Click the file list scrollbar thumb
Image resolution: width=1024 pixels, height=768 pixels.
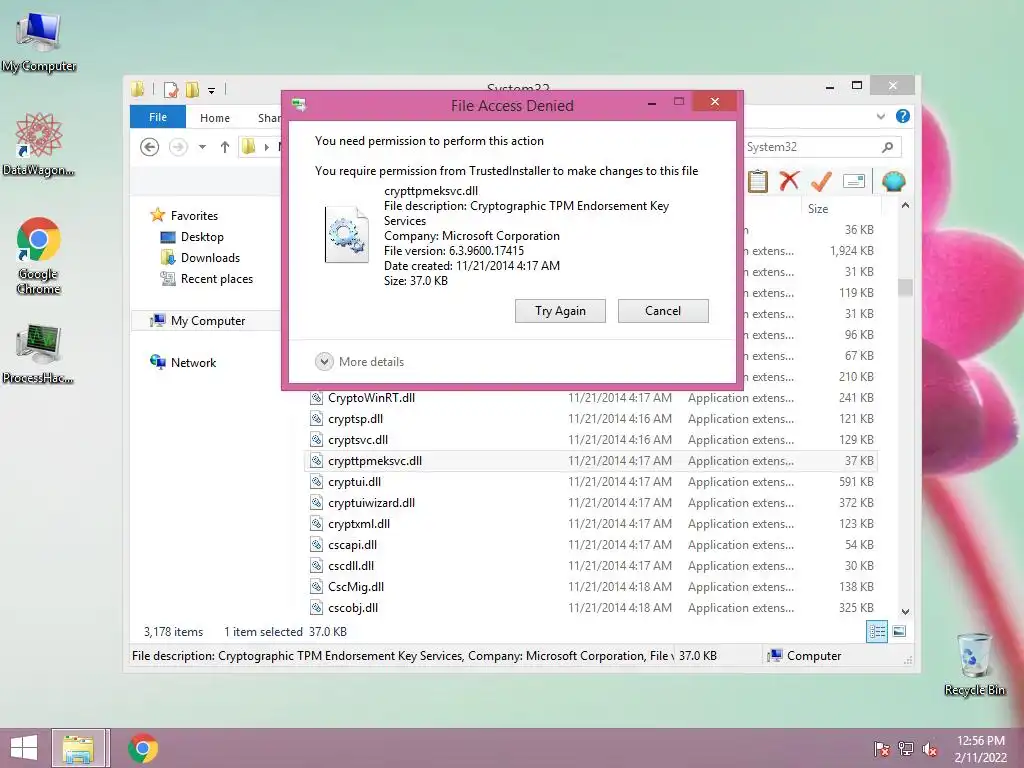(x=905, y=287)
